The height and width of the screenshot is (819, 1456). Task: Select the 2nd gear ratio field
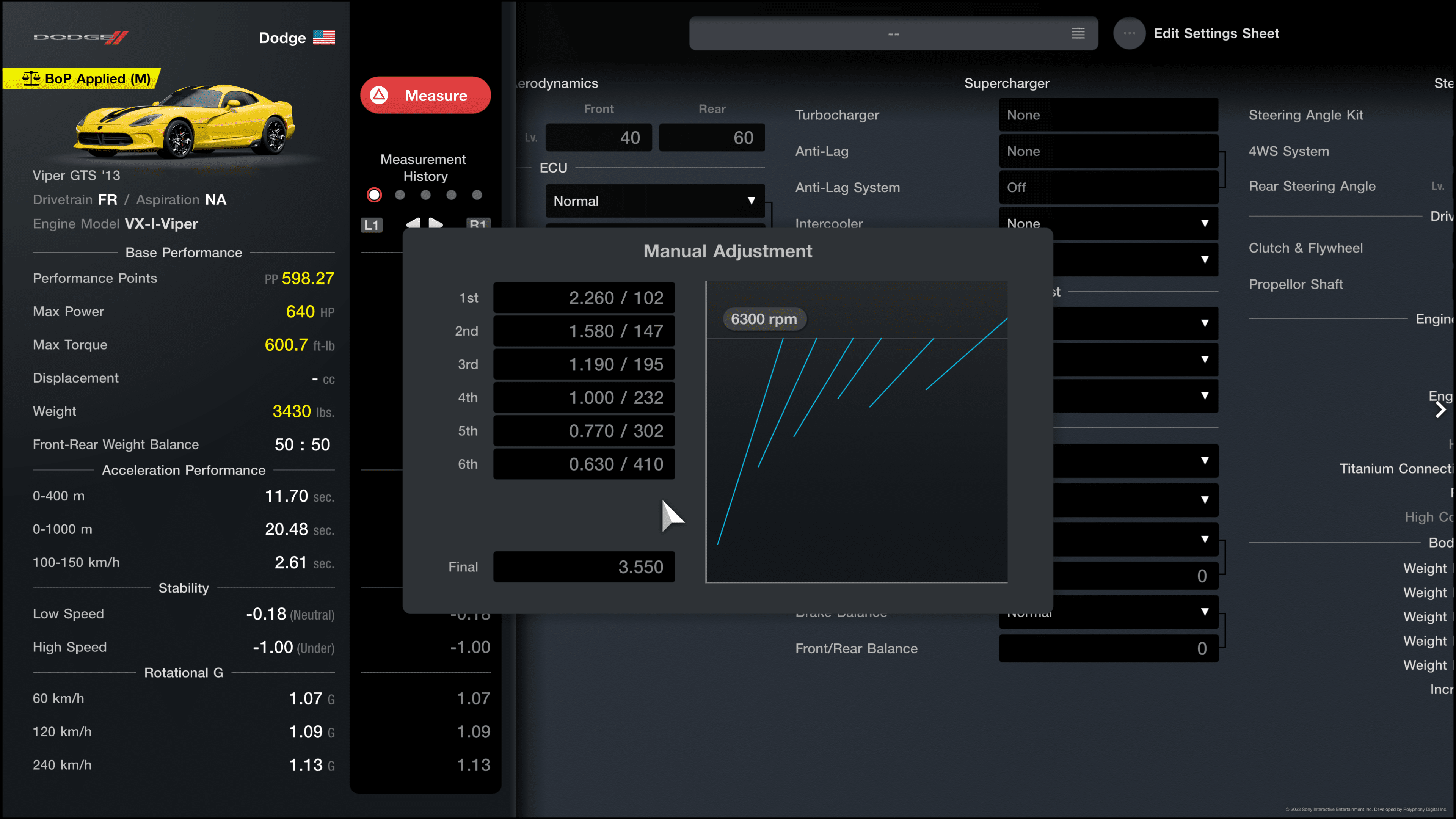[584, 331]
